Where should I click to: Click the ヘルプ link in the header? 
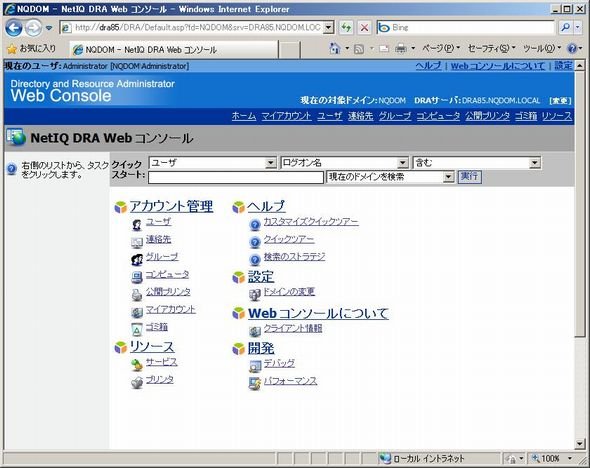click(x=429, y=66)
